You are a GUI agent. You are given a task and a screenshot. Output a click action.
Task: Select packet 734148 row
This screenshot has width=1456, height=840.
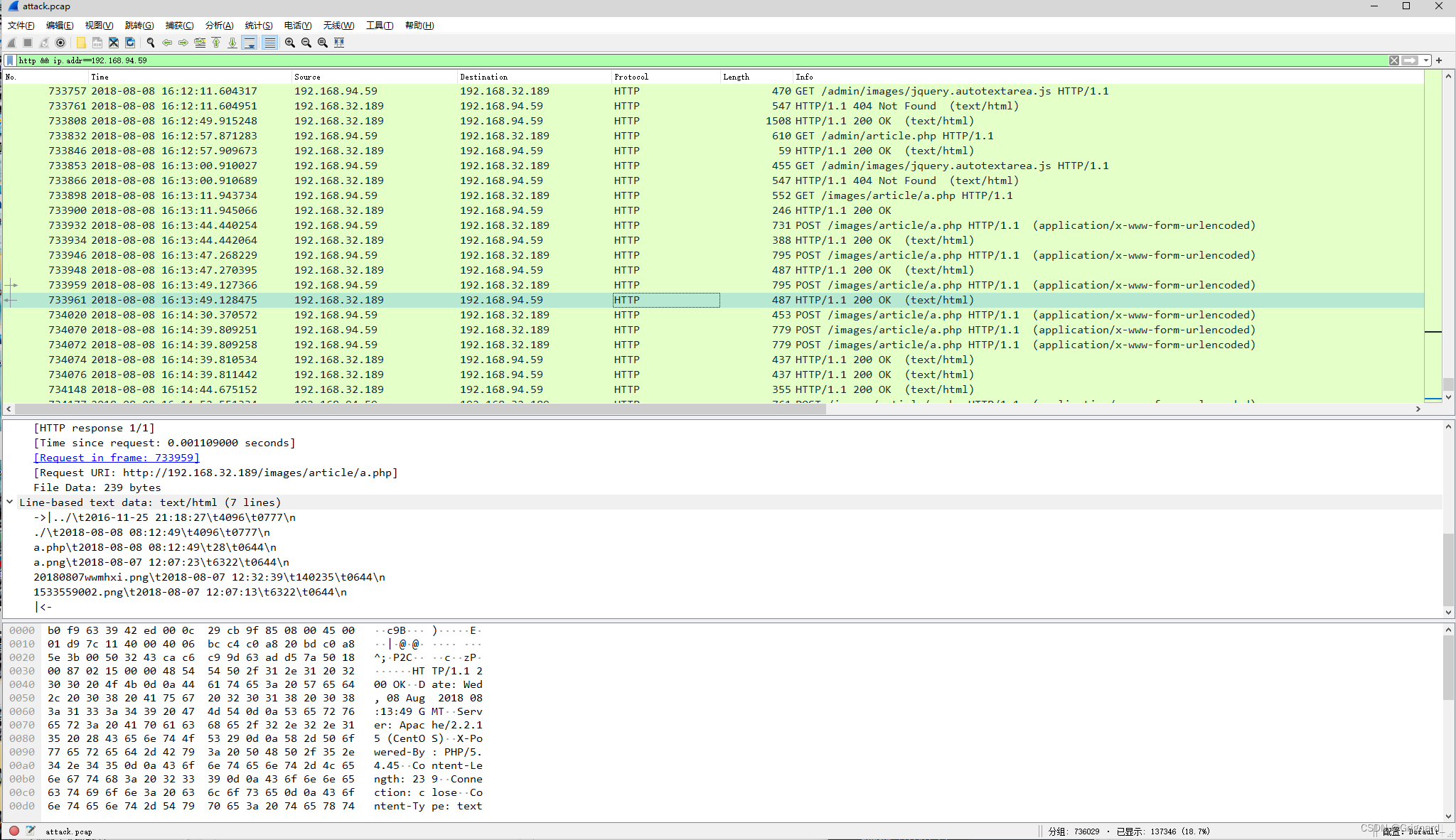coord(714,389)
